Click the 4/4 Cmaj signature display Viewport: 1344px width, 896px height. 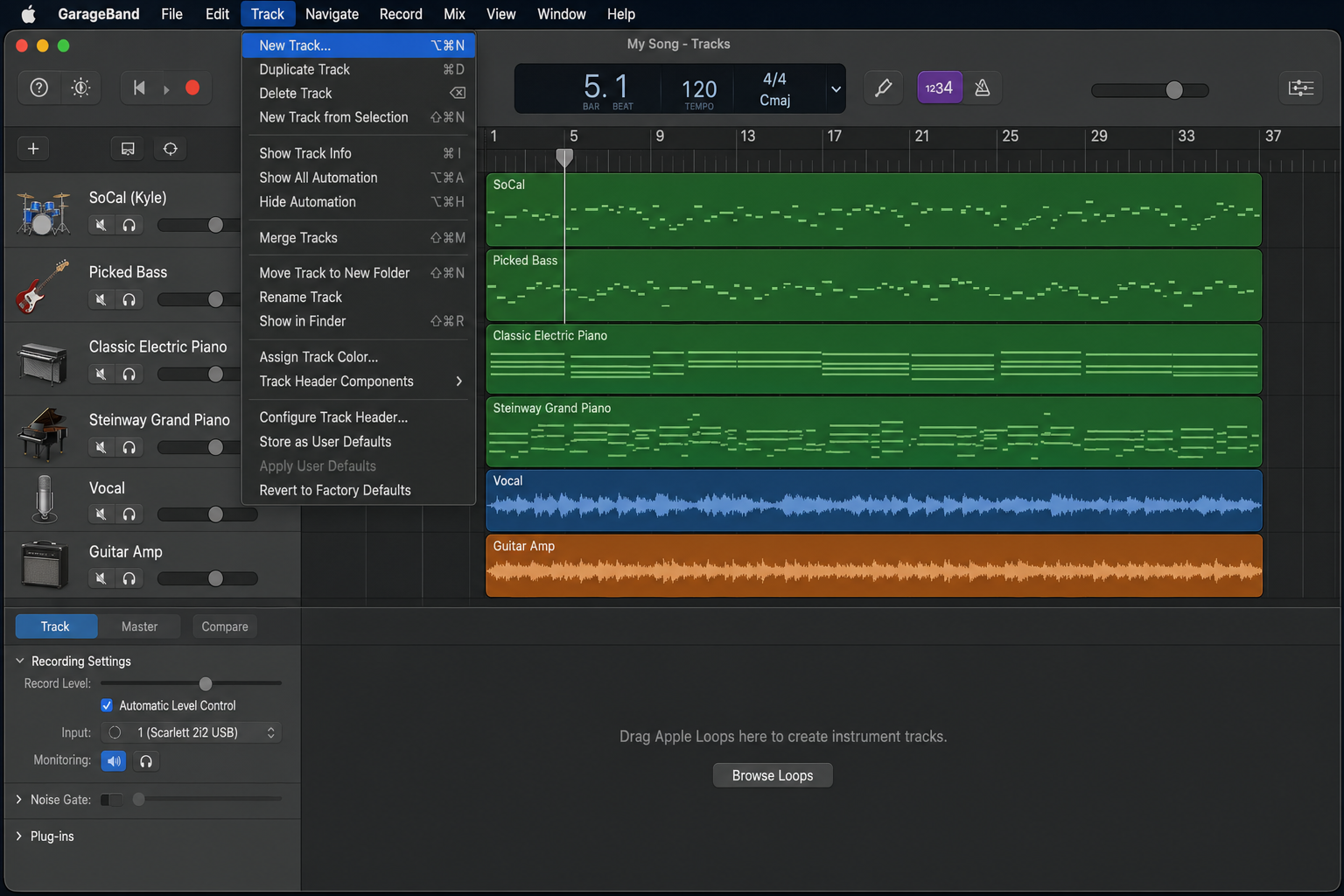[774, 89]
